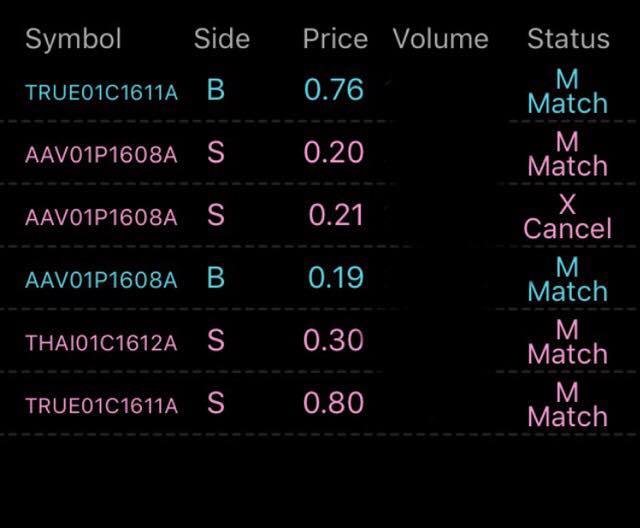Viewport: 640px width, 528px height.
Task: Open the TRUE01C1611A sell order symbol
Action: pyautogui.click(x=101, y=405)
